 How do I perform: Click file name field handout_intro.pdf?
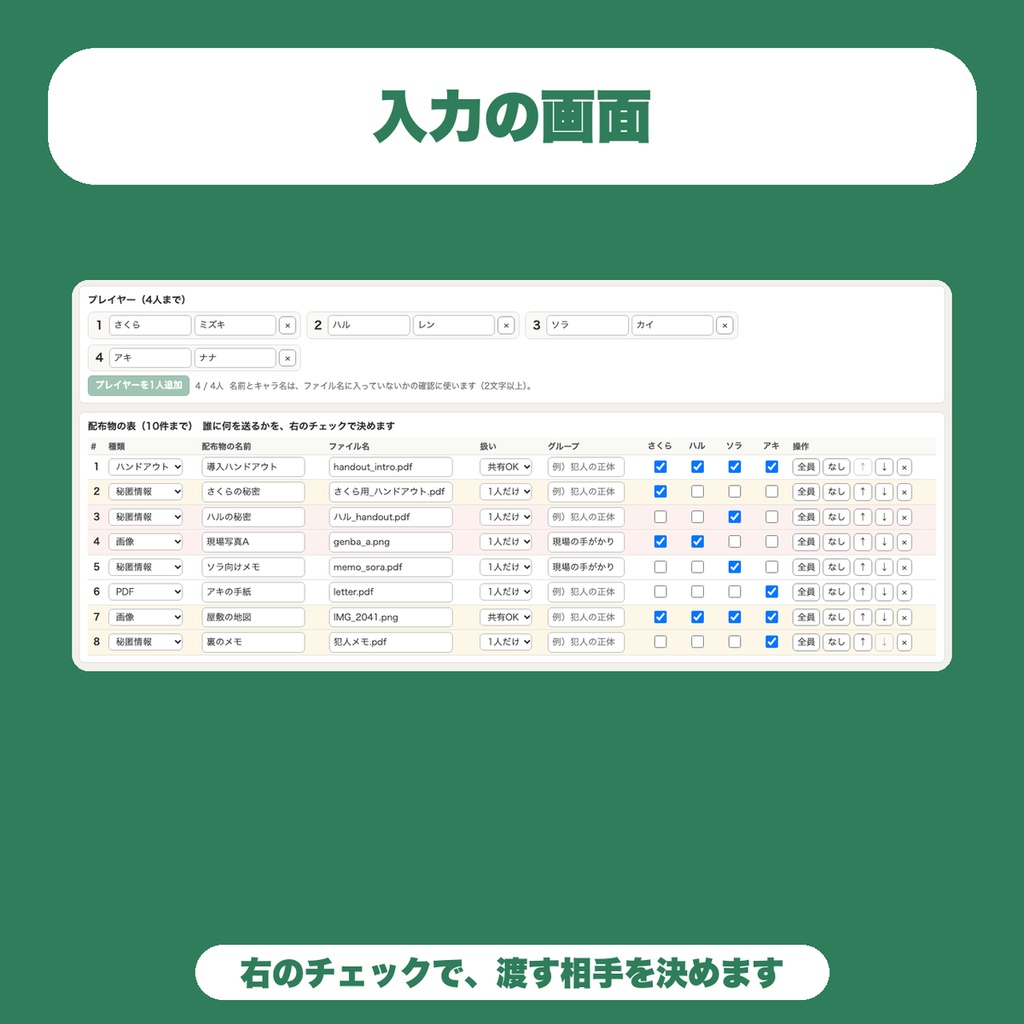(391, 467)
